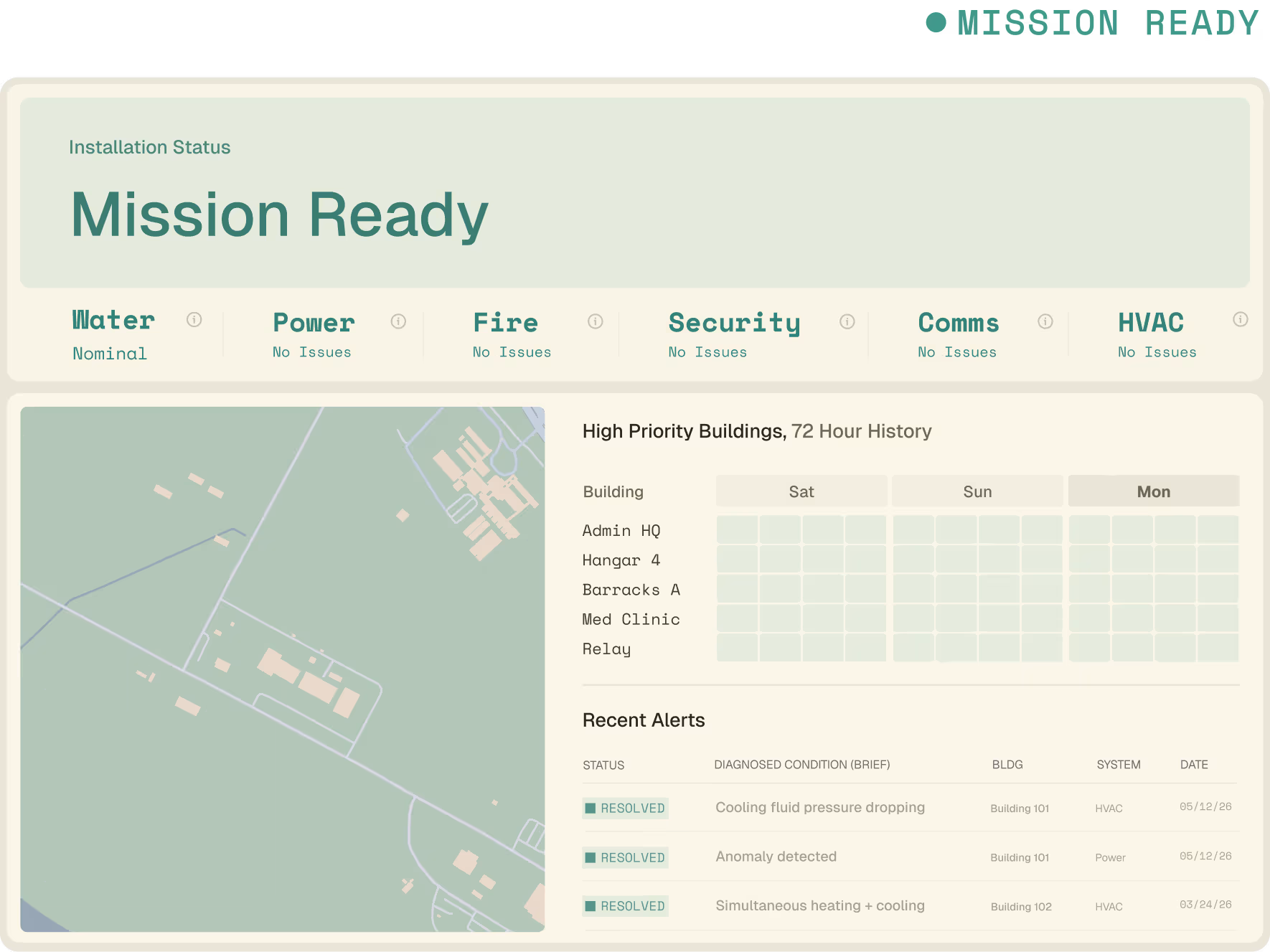Image resolution: width=1270 pixels, height=952 pixels.
Task: Click the Water info icon
Action: (194, 319)
